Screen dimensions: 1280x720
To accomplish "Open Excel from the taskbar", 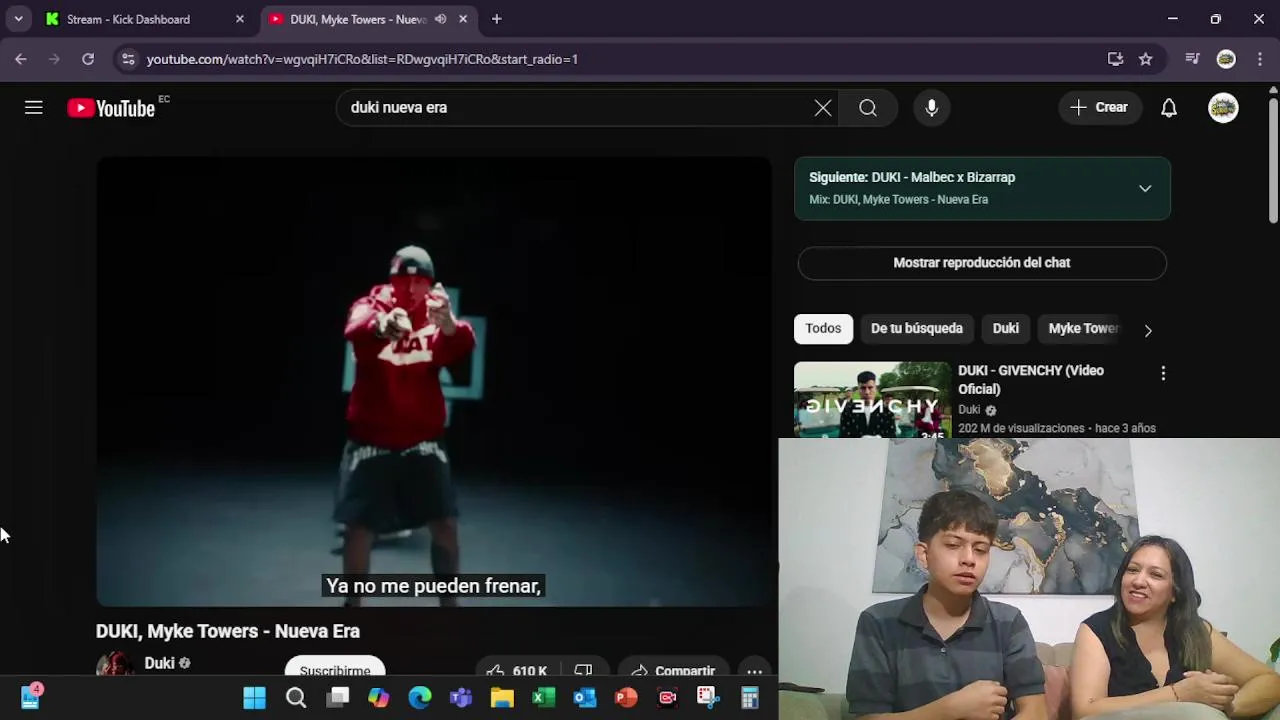I will point(543,697).
